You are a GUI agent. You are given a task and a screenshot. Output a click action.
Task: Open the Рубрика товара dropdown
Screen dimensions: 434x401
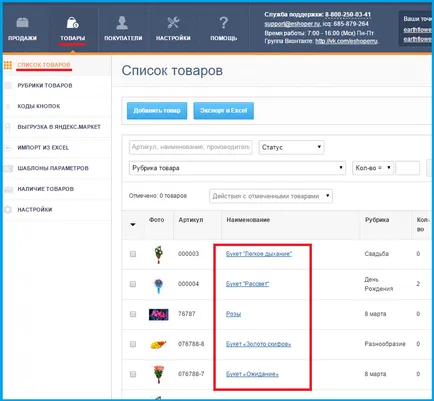point(237,168)
